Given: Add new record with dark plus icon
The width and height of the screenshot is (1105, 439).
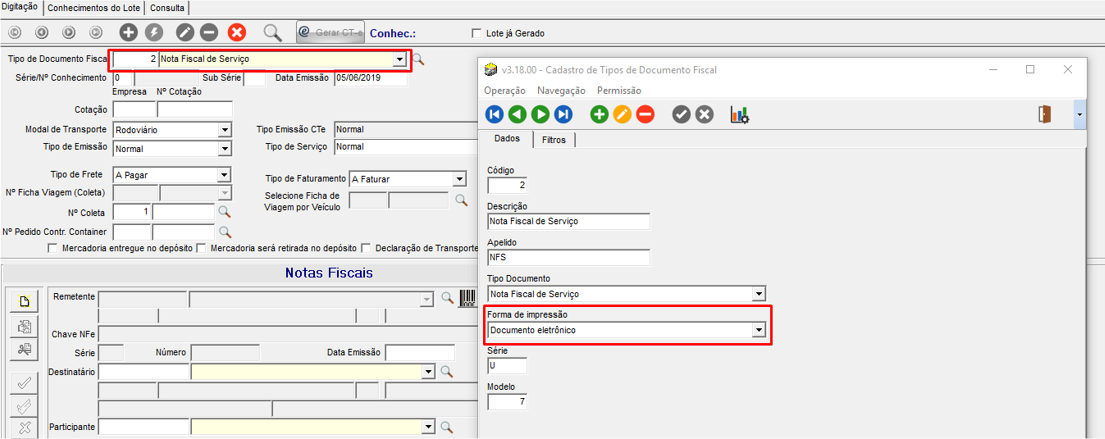Looking at the screenshot, I should coord(128,32).
